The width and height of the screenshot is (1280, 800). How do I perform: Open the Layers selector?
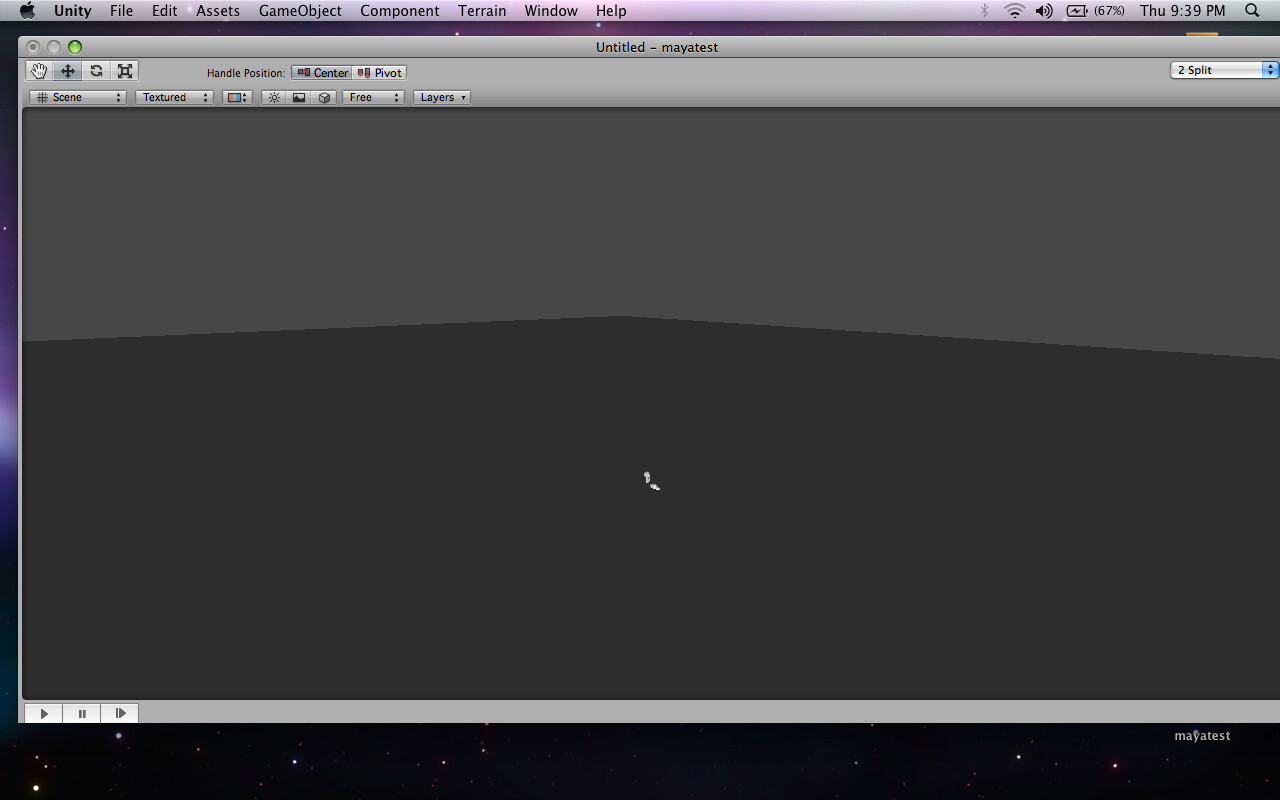click(x=441, y=97)
